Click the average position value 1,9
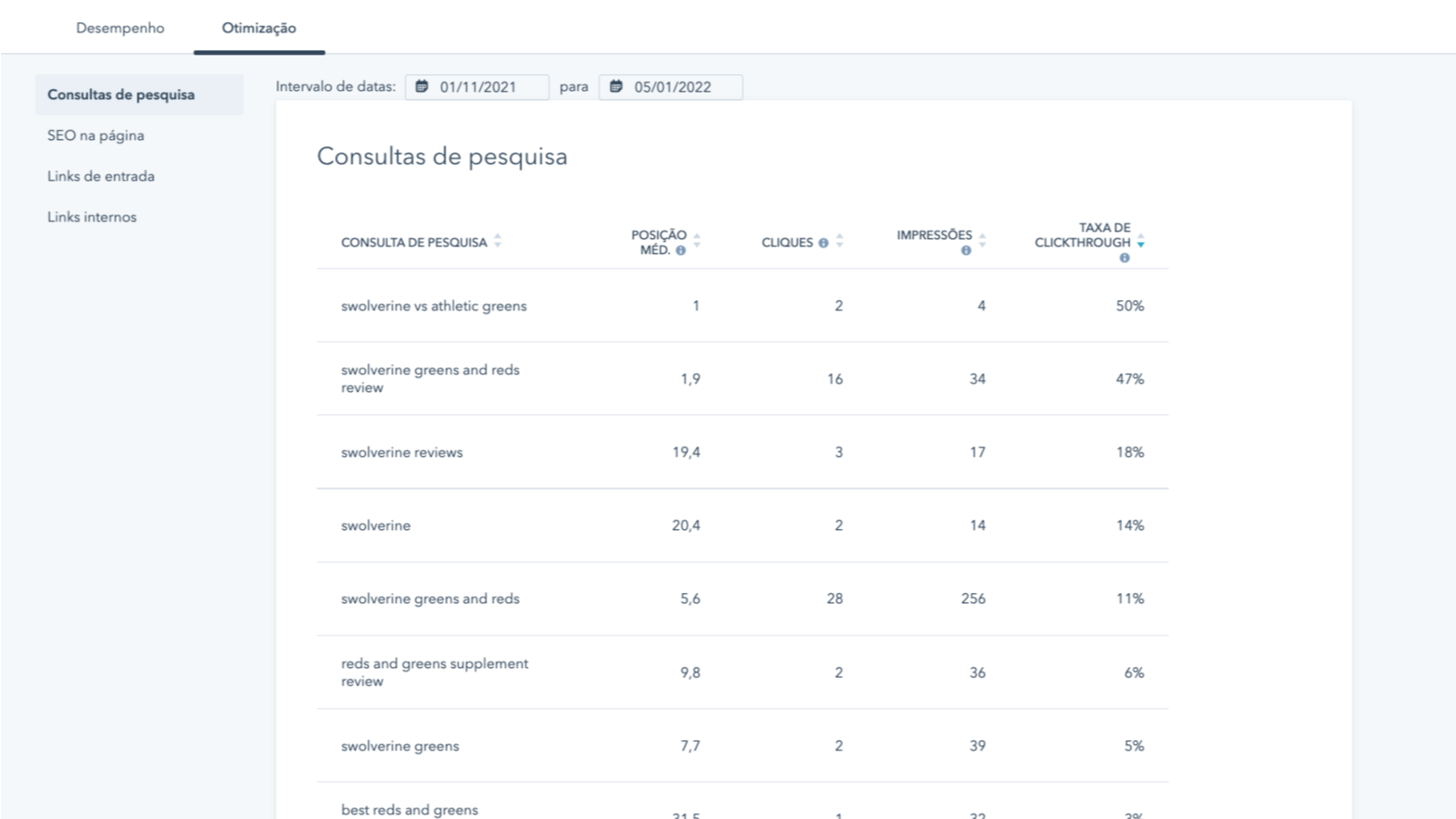Viewport: 1456px width, 819px height. [690, 379]
